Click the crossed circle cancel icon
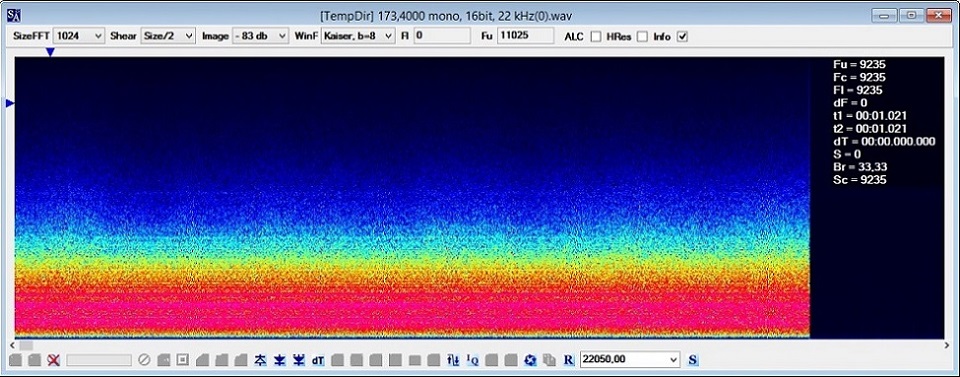This screenshot has width=960, height=377. pos(144,360)
